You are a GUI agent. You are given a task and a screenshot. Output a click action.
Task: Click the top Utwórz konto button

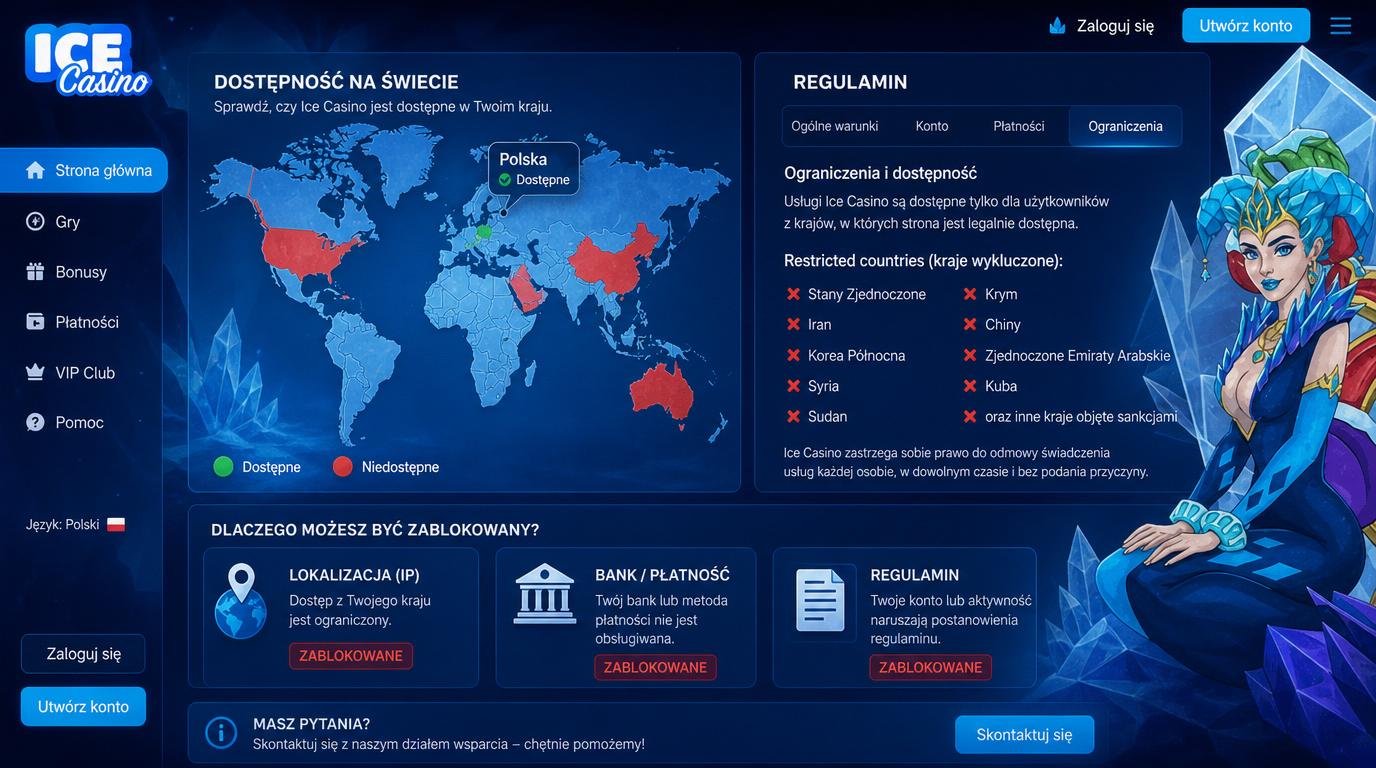[1246, 25]
